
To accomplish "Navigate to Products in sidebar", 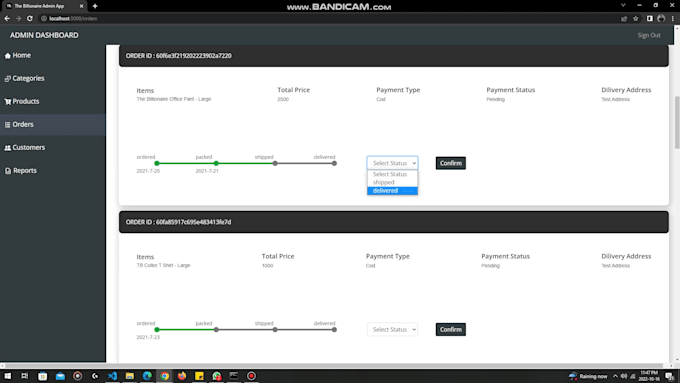I will tap(52, 101).
